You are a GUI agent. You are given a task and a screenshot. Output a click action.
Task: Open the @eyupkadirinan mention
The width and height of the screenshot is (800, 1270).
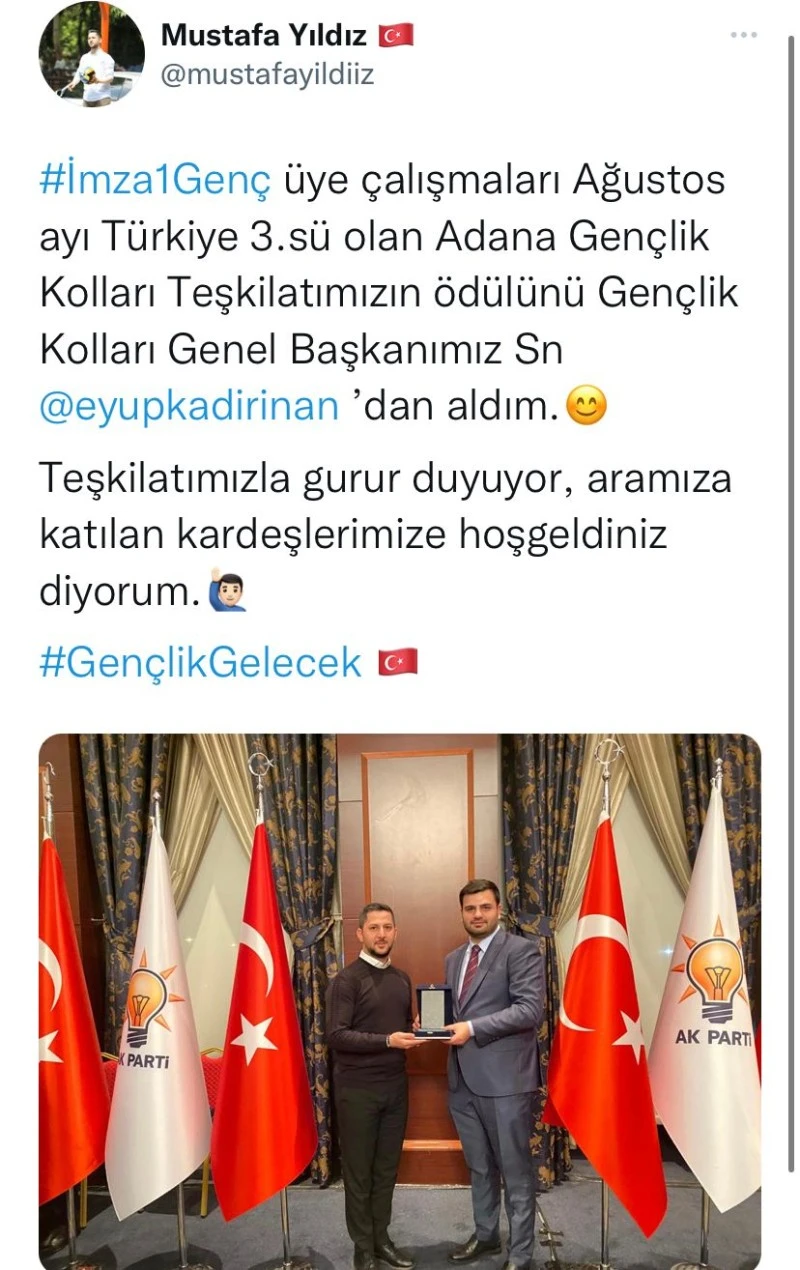point(189,407)
